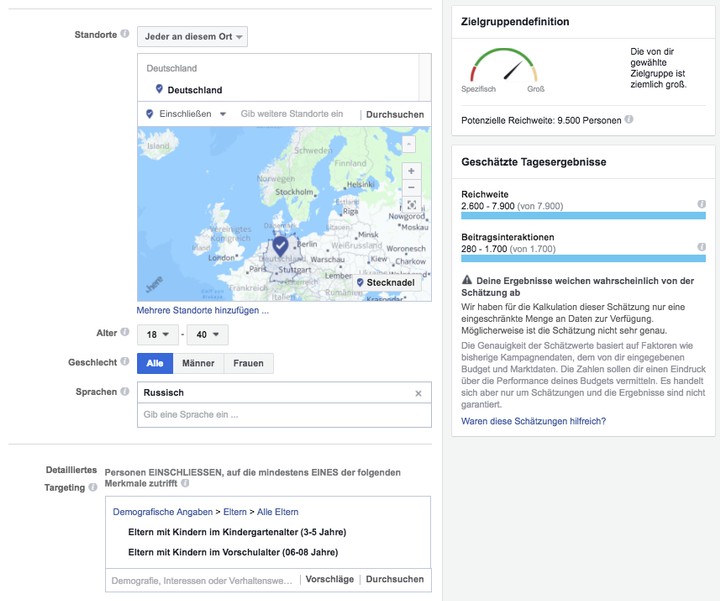
Task: Click 'Waren diese Schätzungen hilfreich?' link
Action: click(534, 421)
